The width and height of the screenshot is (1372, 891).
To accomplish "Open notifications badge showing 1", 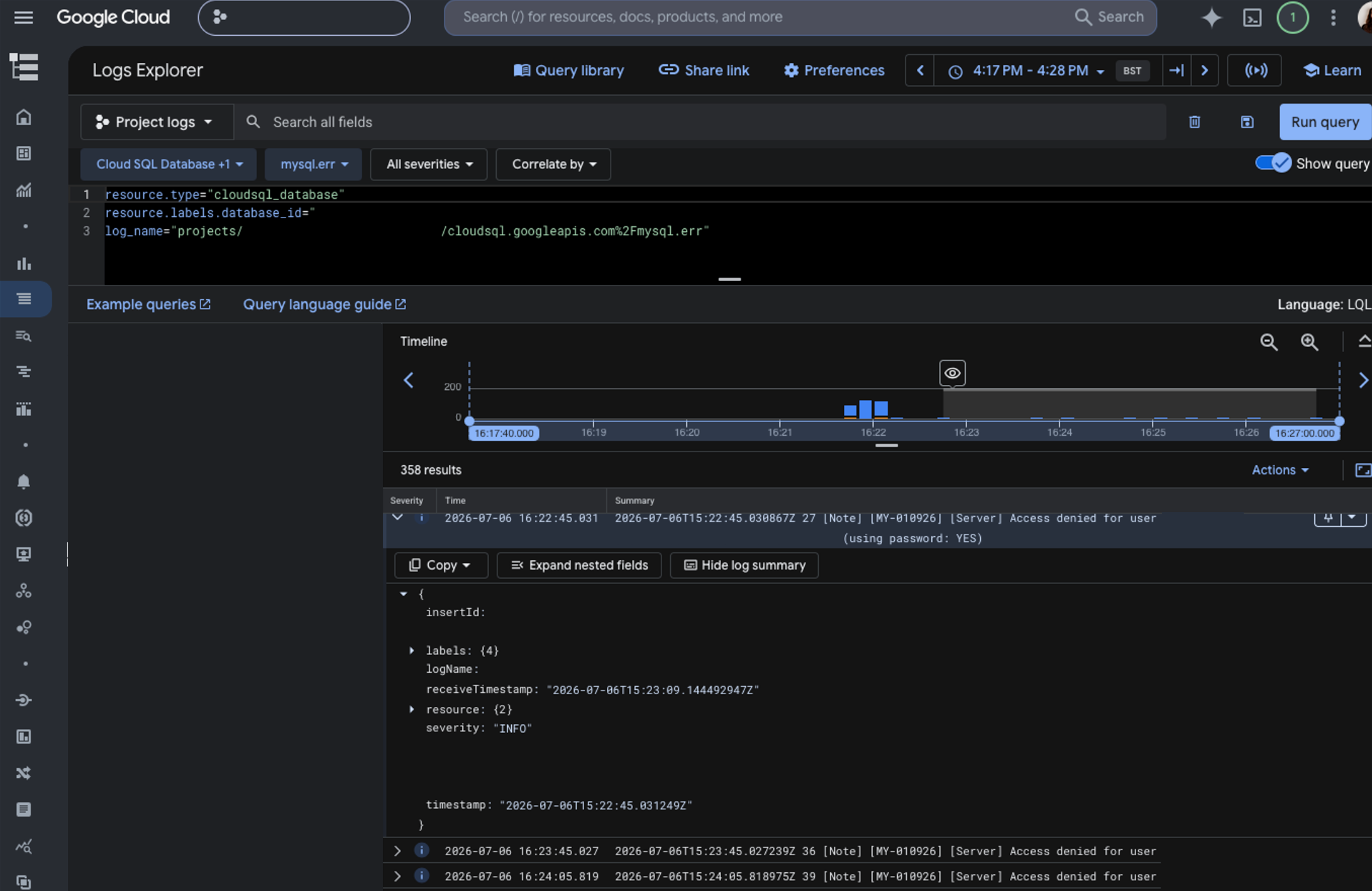I will coord(1292,17).
